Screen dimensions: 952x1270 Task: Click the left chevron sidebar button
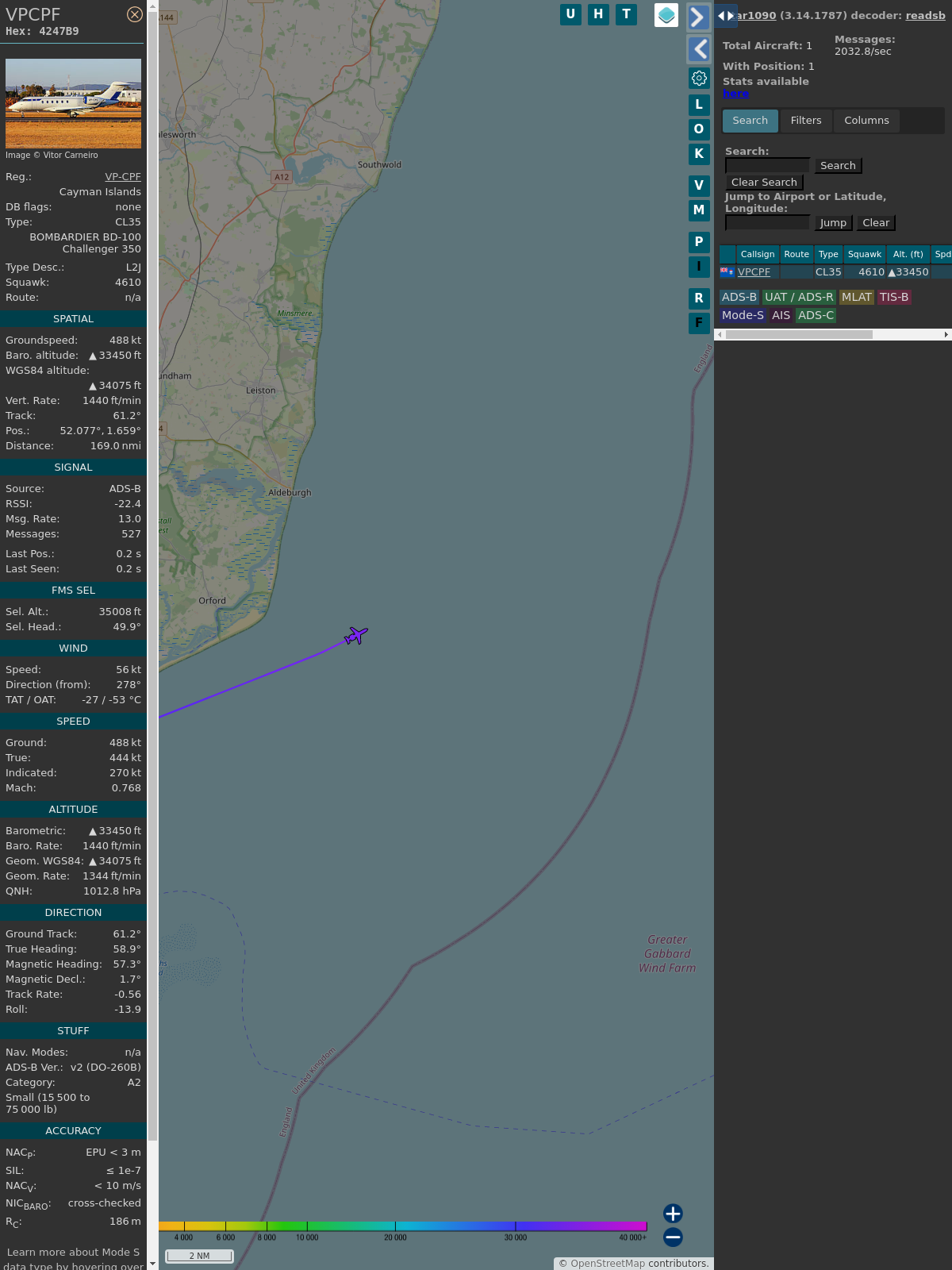pos(698,49)
